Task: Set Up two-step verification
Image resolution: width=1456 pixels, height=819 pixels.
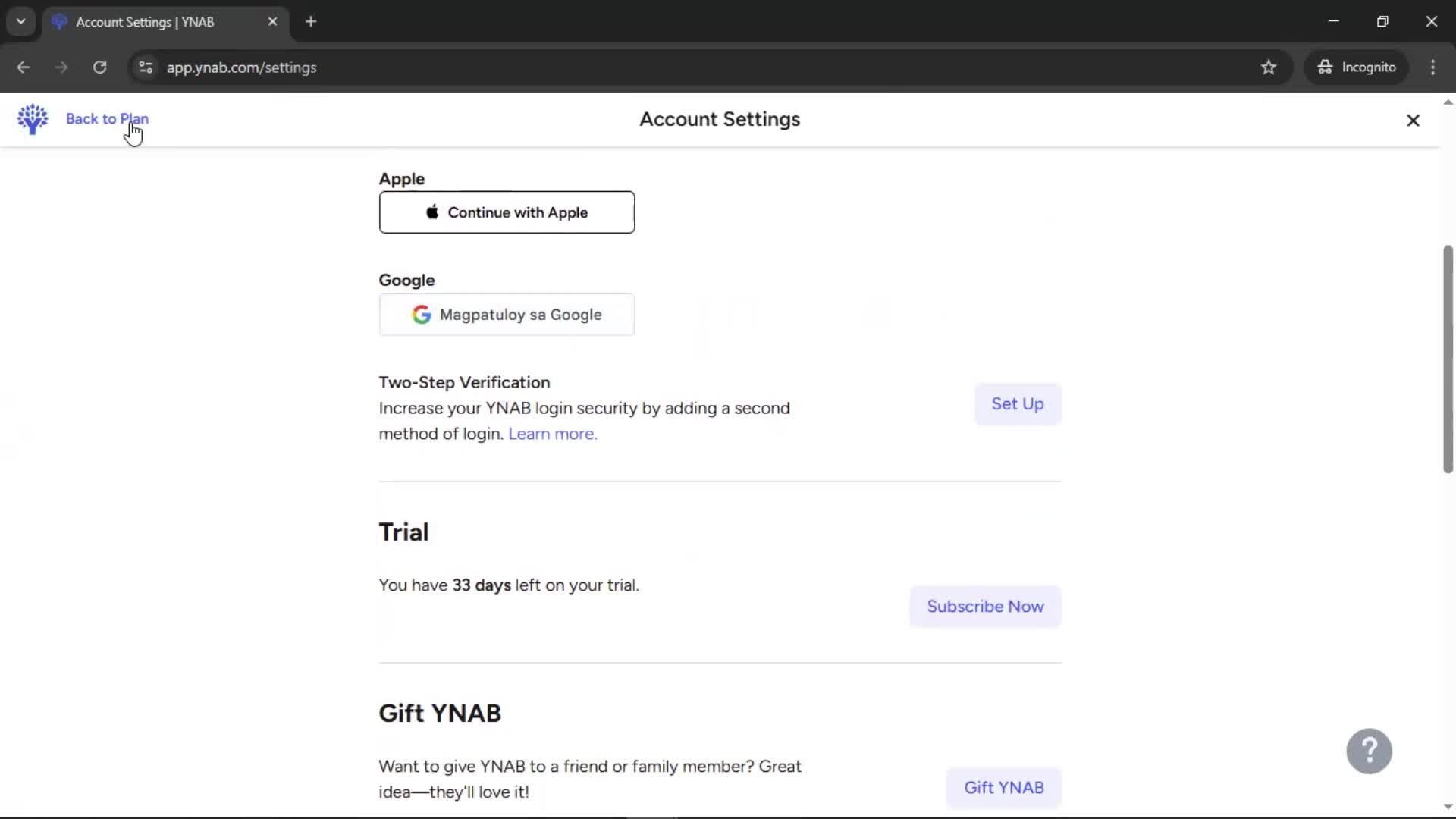Action: pyautogui.click(x=1018, y=404)
